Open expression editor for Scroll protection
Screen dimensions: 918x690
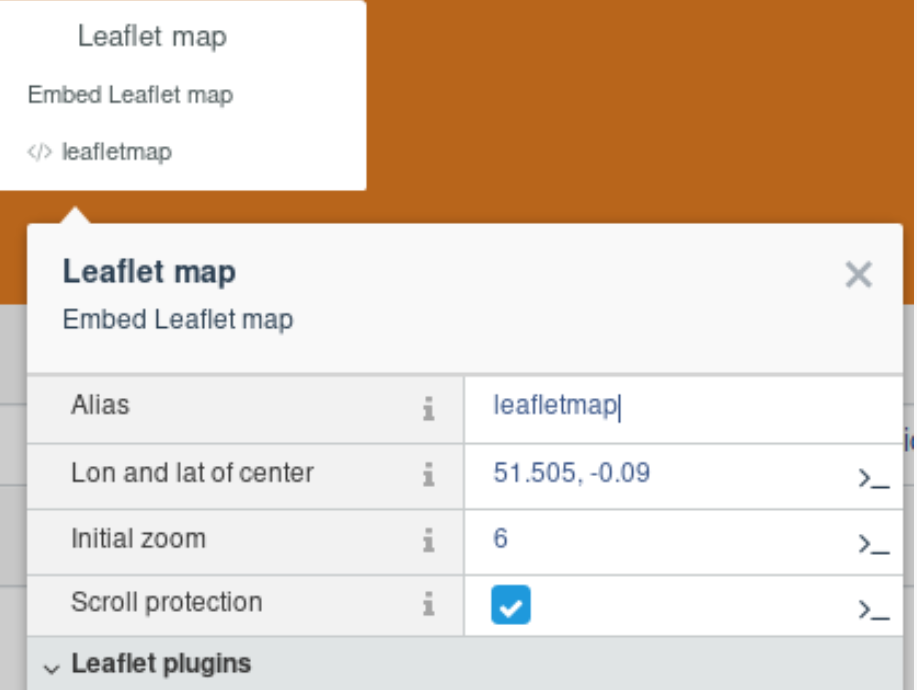pyautogui.click(x=873, y=608)
